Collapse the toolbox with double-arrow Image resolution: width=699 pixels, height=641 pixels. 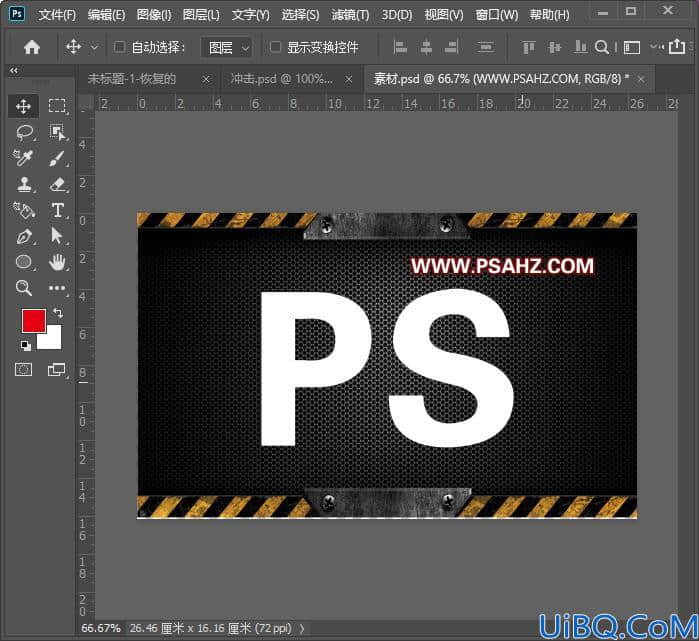point(14,70)
